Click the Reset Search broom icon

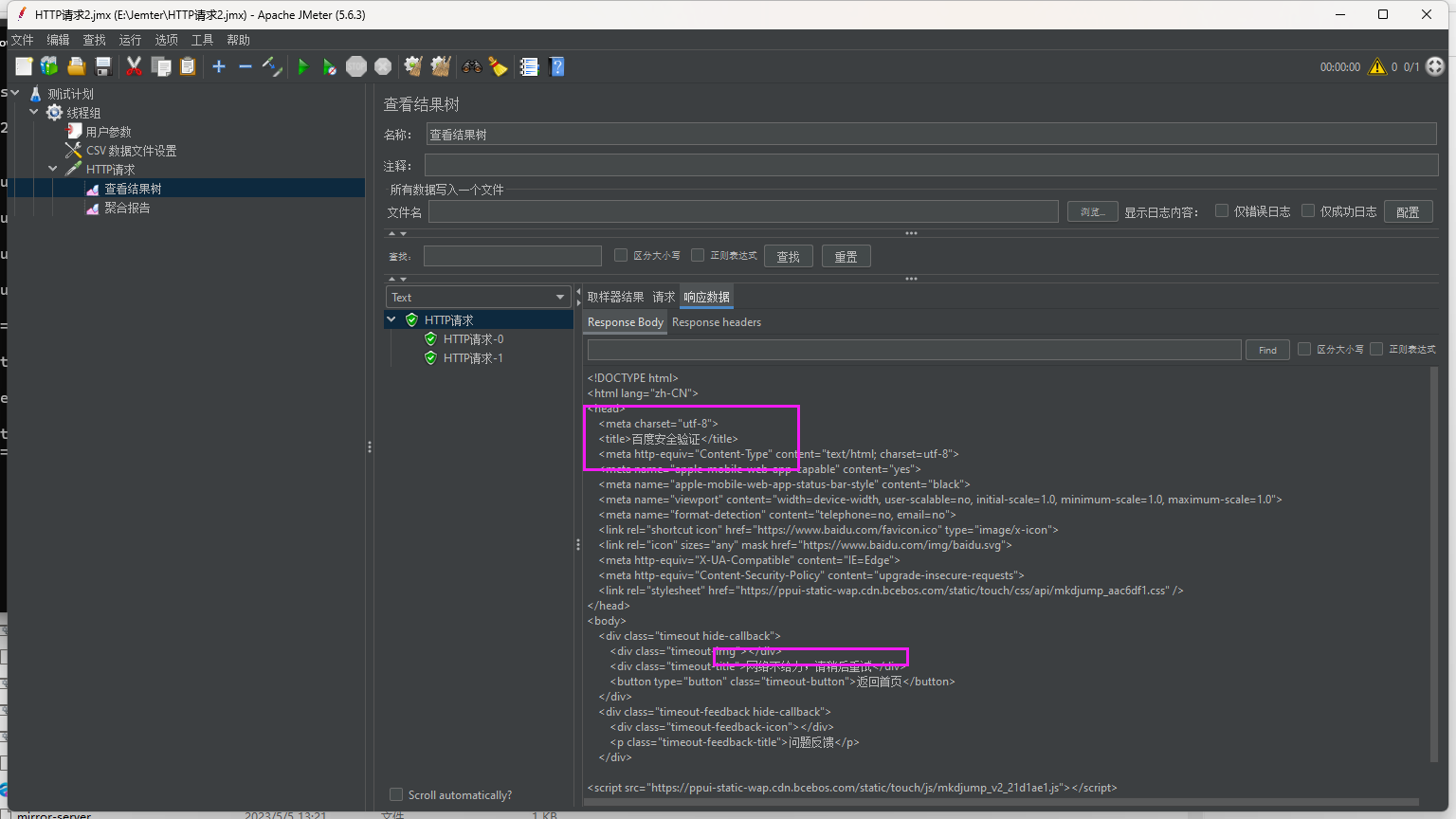[x=498, y=66]
